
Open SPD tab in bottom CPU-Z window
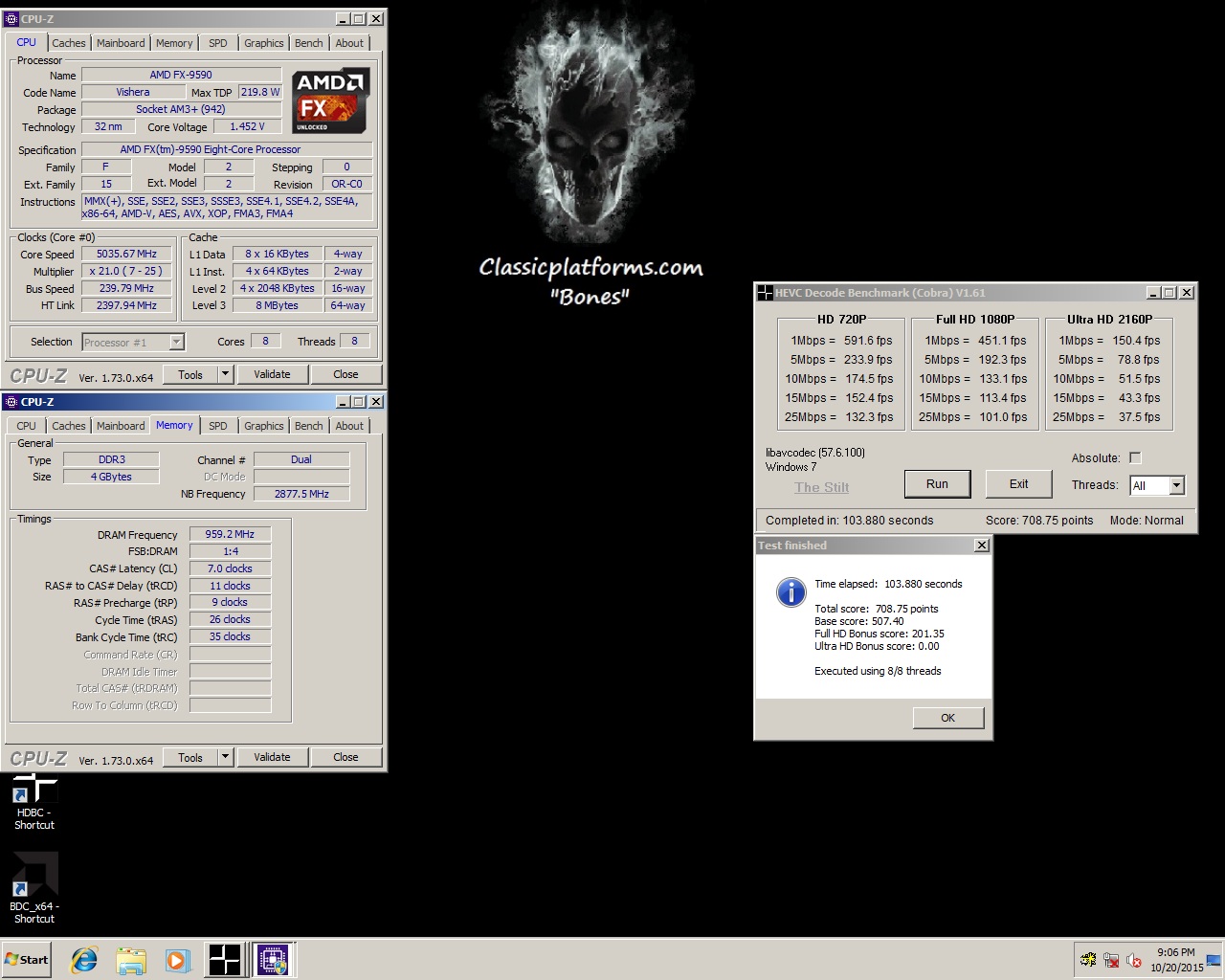tap(218, 426)
